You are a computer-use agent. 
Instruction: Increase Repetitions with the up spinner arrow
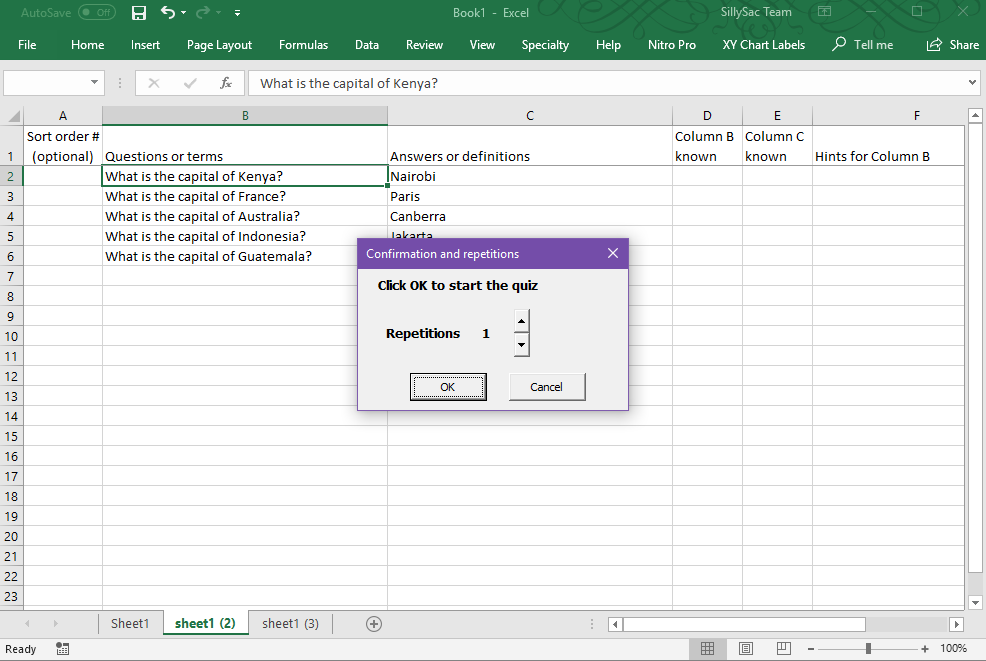click(521, 321)
